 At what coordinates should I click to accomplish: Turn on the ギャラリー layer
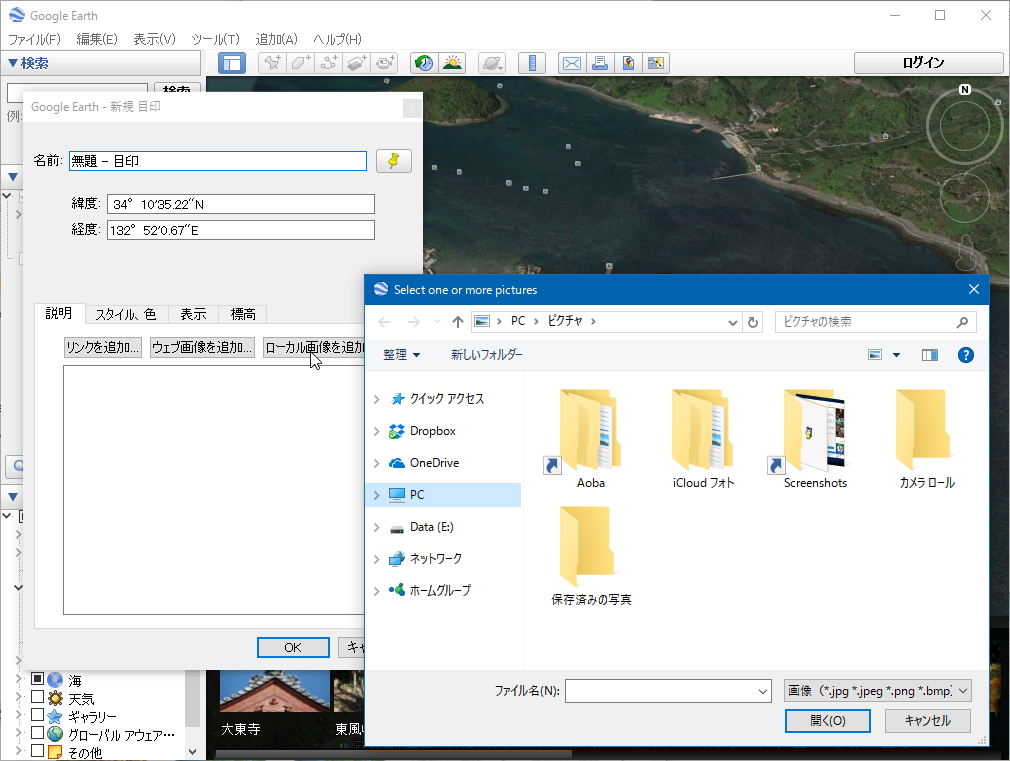pos(38,716)
